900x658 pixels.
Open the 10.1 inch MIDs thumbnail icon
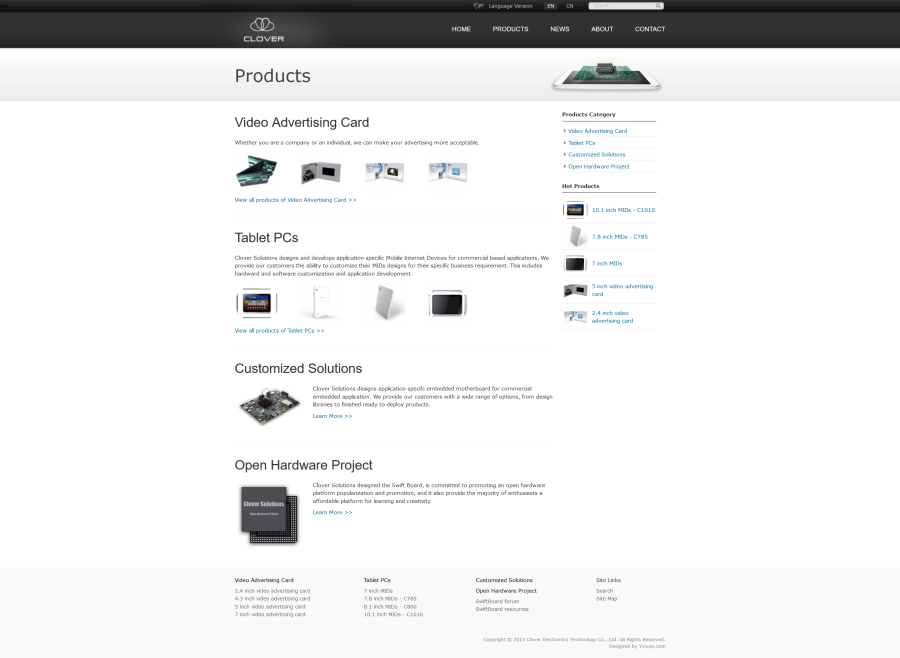click(x=574, y=210)
